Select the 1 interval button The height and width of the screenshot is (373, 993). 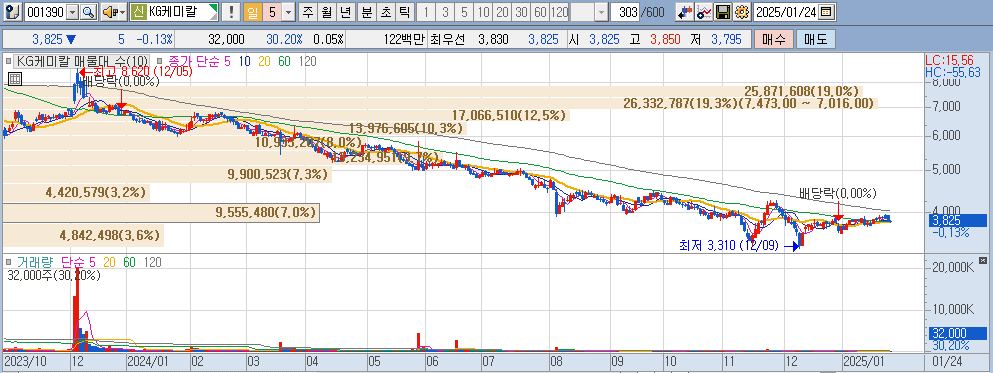tap(426, 12)
